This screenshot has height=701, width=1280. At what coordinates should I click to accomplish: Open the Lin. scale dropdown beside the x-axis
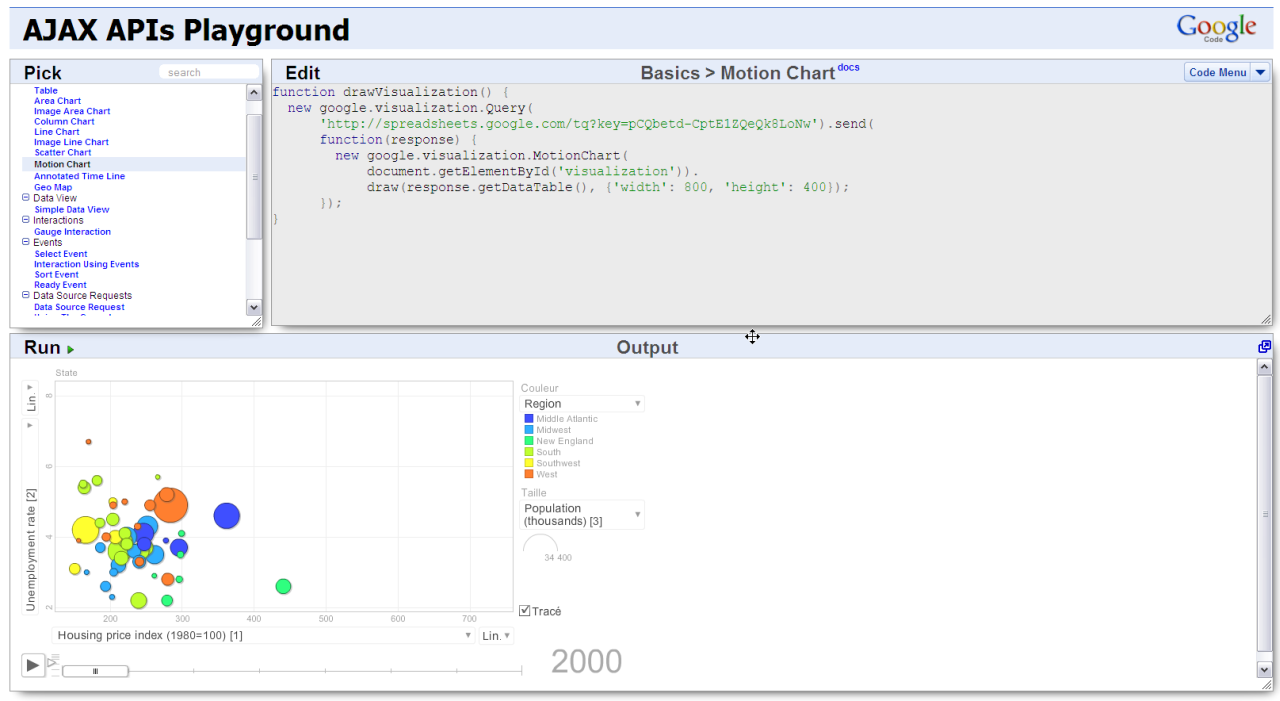click(496, 634)
